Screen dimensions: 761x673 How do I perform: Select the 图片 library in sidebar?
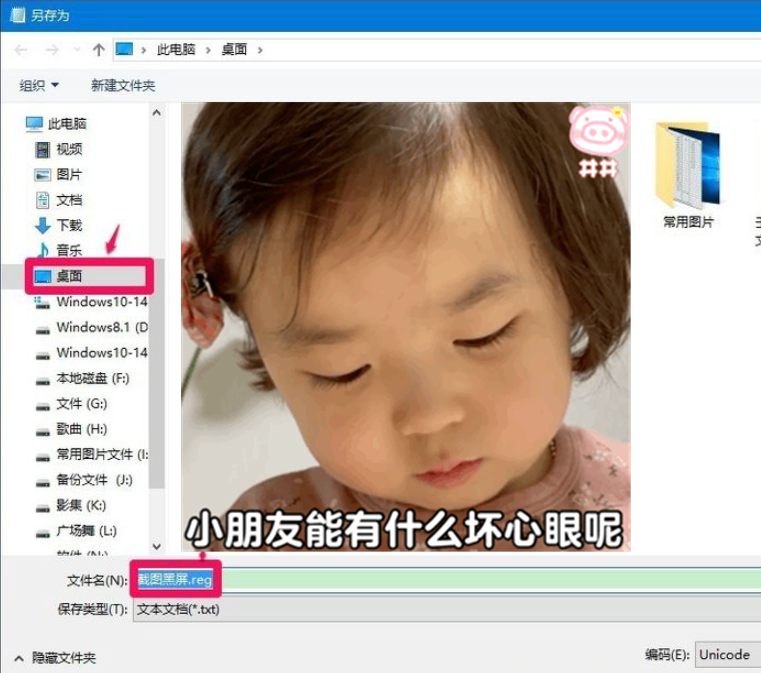[x=69, y=174]
